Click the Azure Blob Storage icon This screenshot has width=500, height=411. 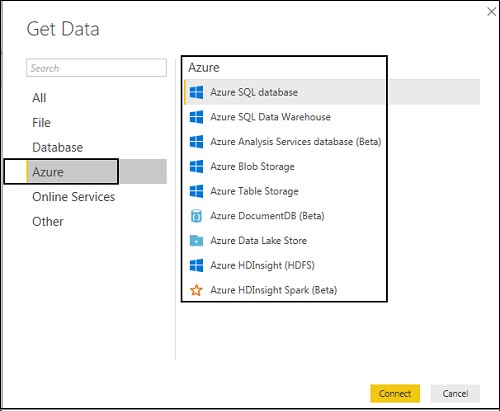(196, 166)
